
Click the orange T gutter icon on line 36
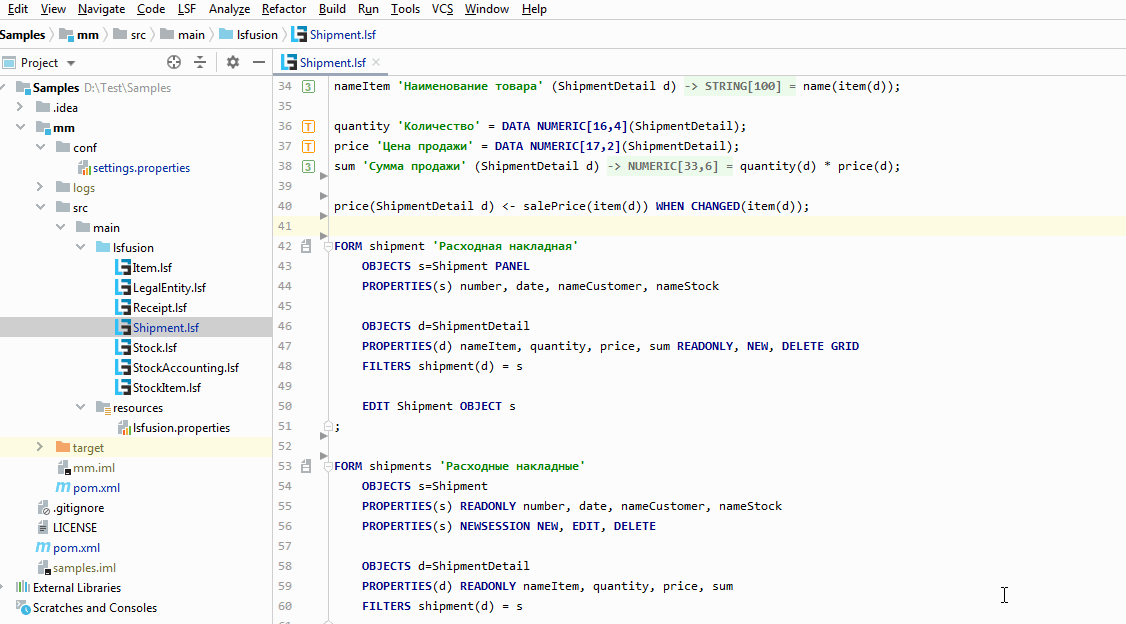coord(308,126)
